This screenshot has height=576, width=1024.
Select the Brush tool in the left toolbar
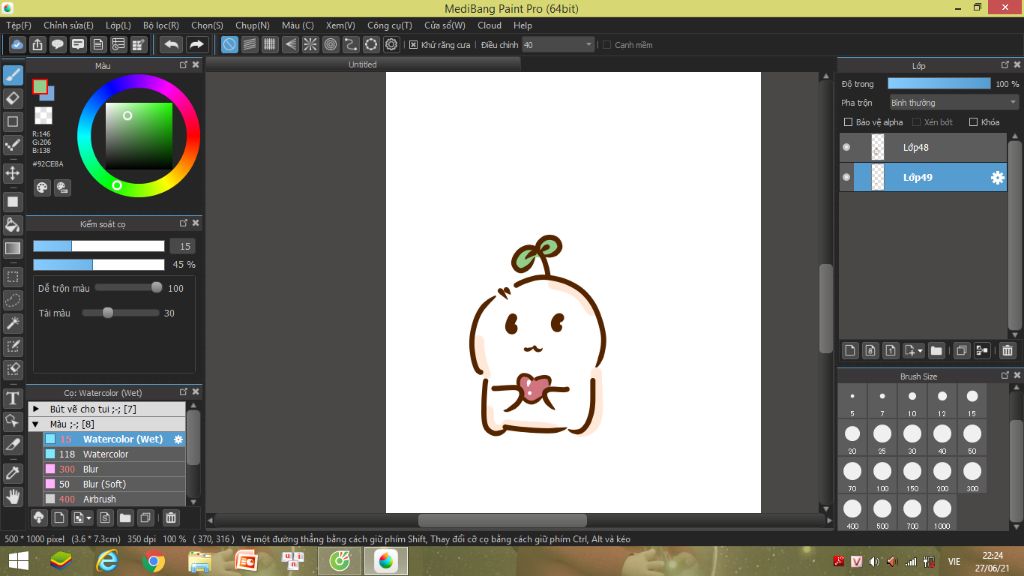pos(13,75)
